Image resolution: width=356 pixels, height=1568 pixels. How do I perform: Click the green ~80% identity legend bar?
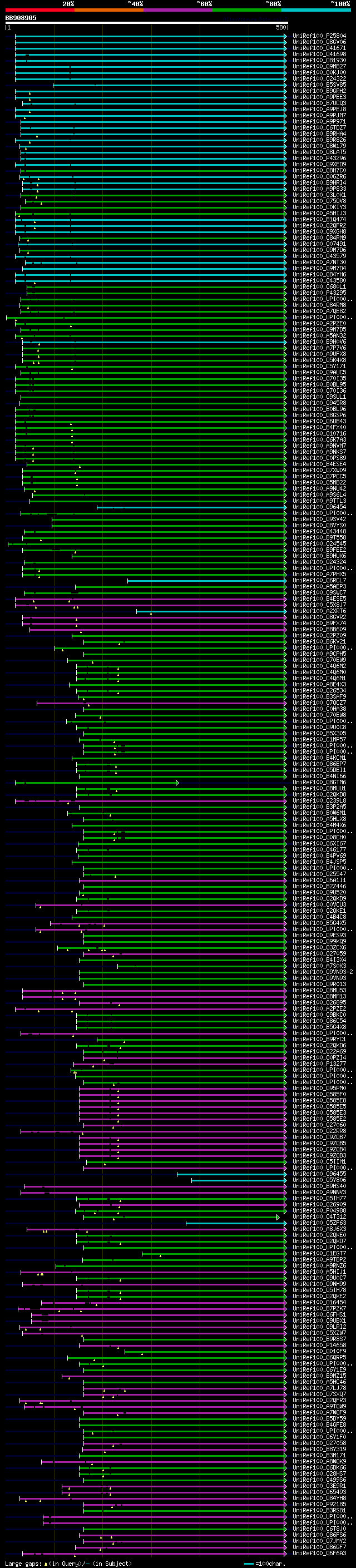pos(247,10)
